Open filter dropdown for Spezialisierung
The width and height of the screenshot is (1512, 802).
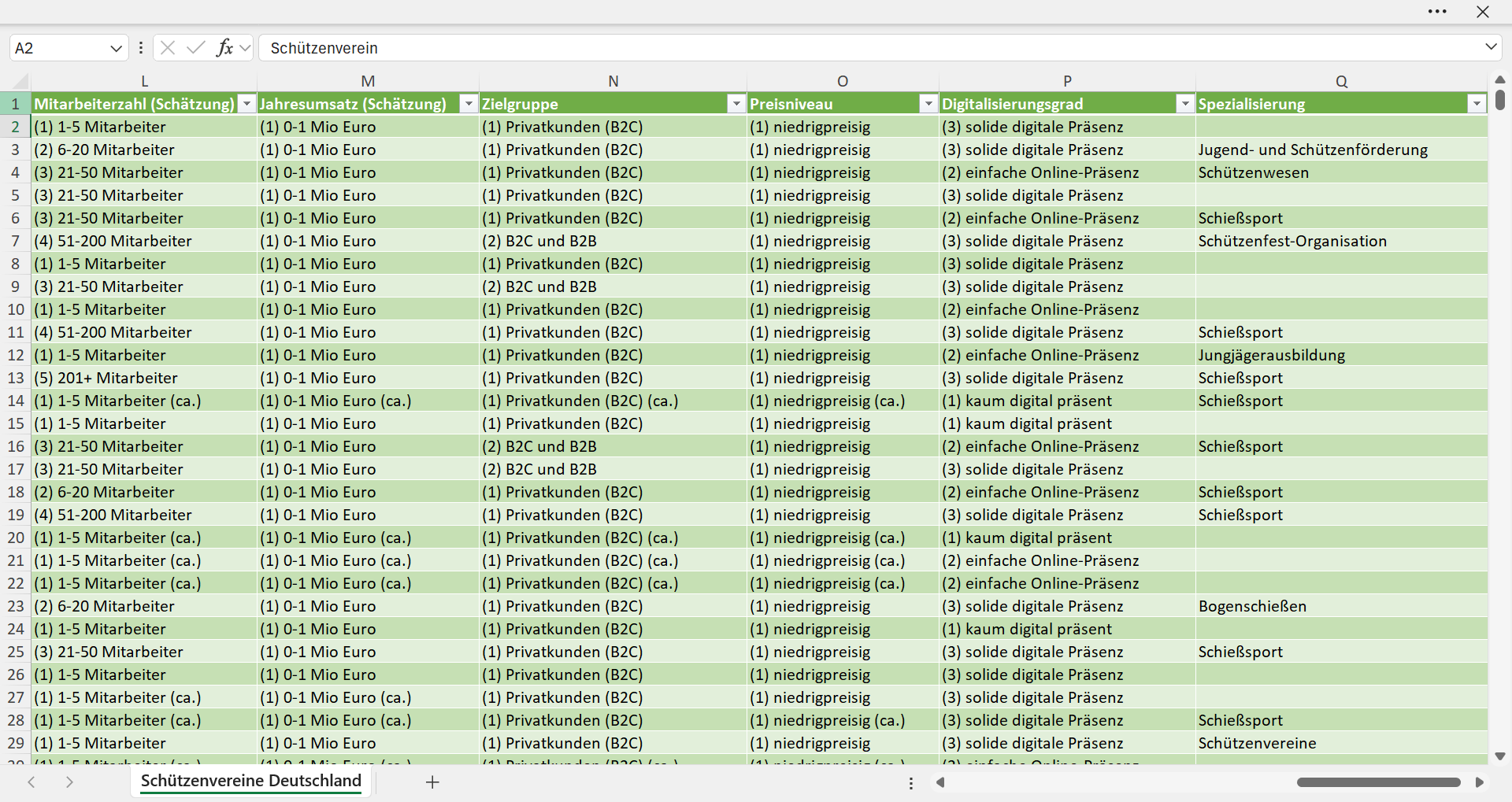[x=1477, y=104]
